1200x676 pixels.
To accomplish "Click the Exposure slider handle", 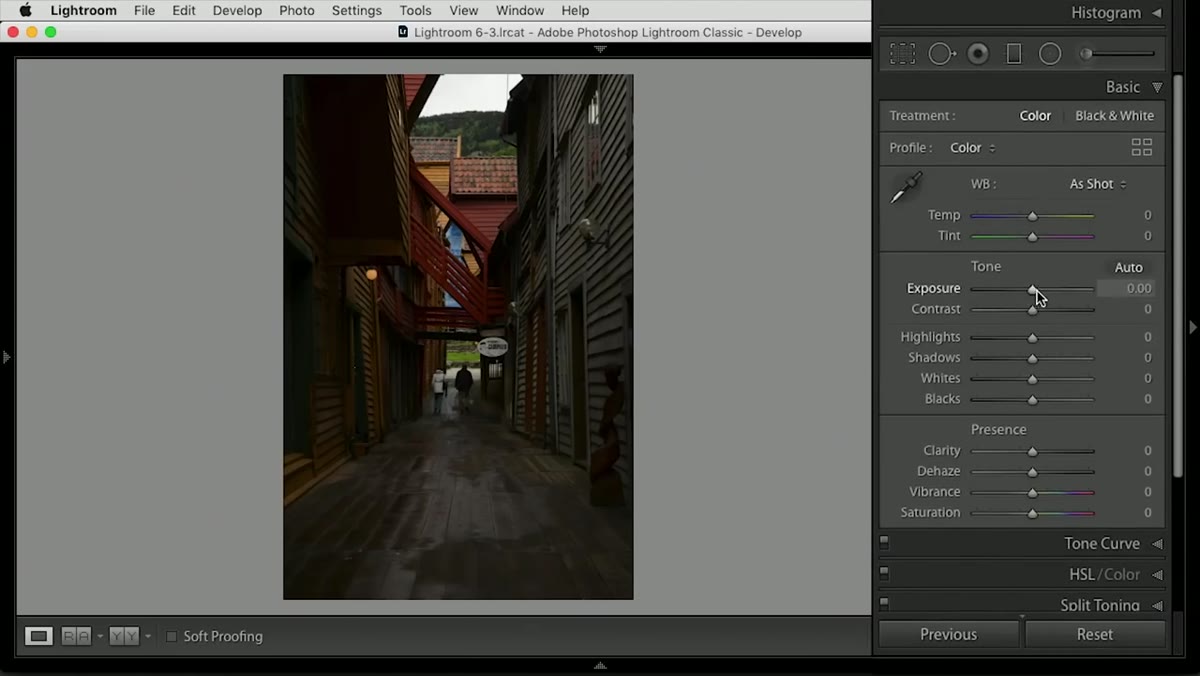I will pos(1032,289).
